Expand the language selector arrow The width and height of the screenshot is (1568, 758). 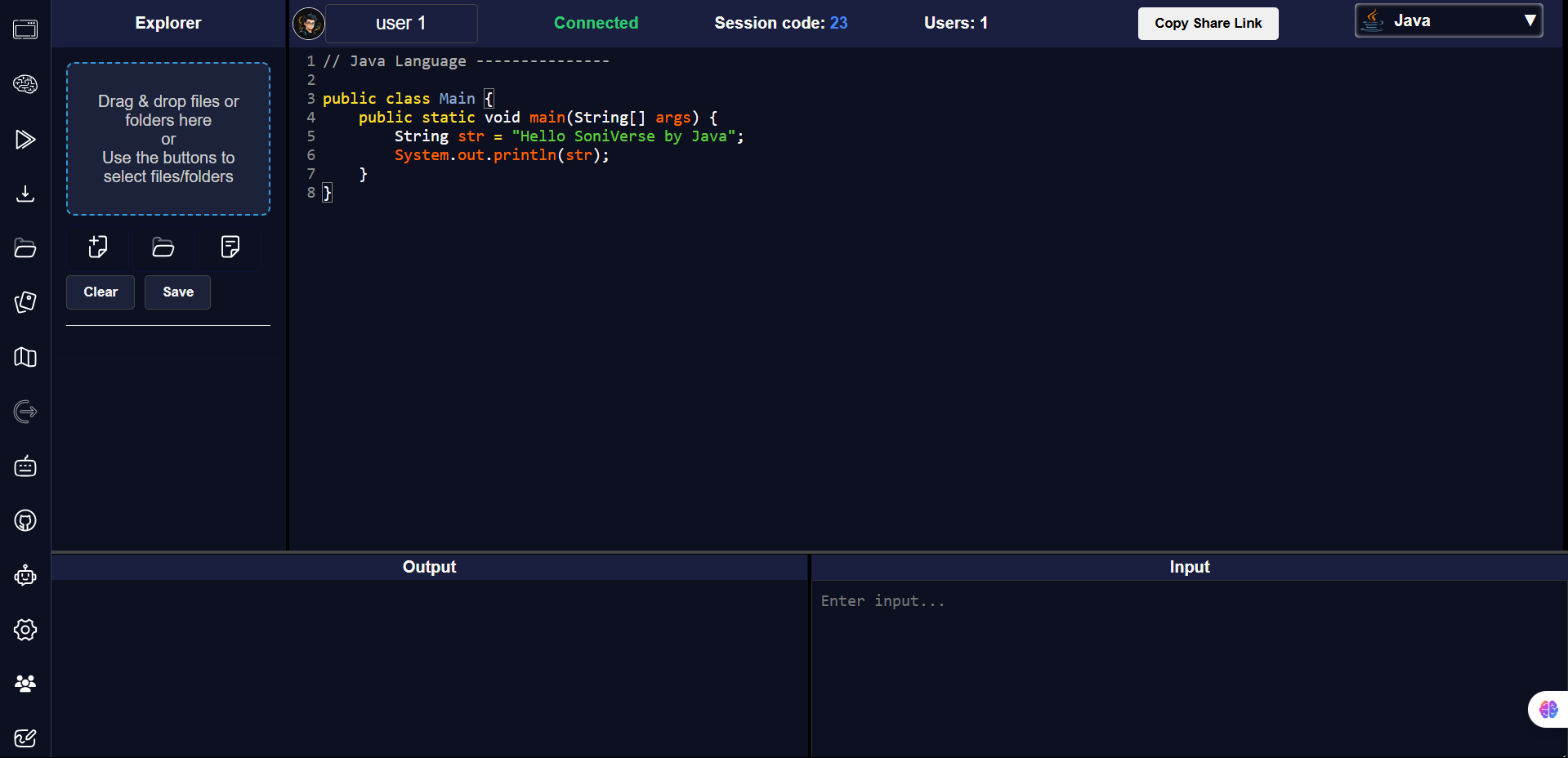[1531, 20]
